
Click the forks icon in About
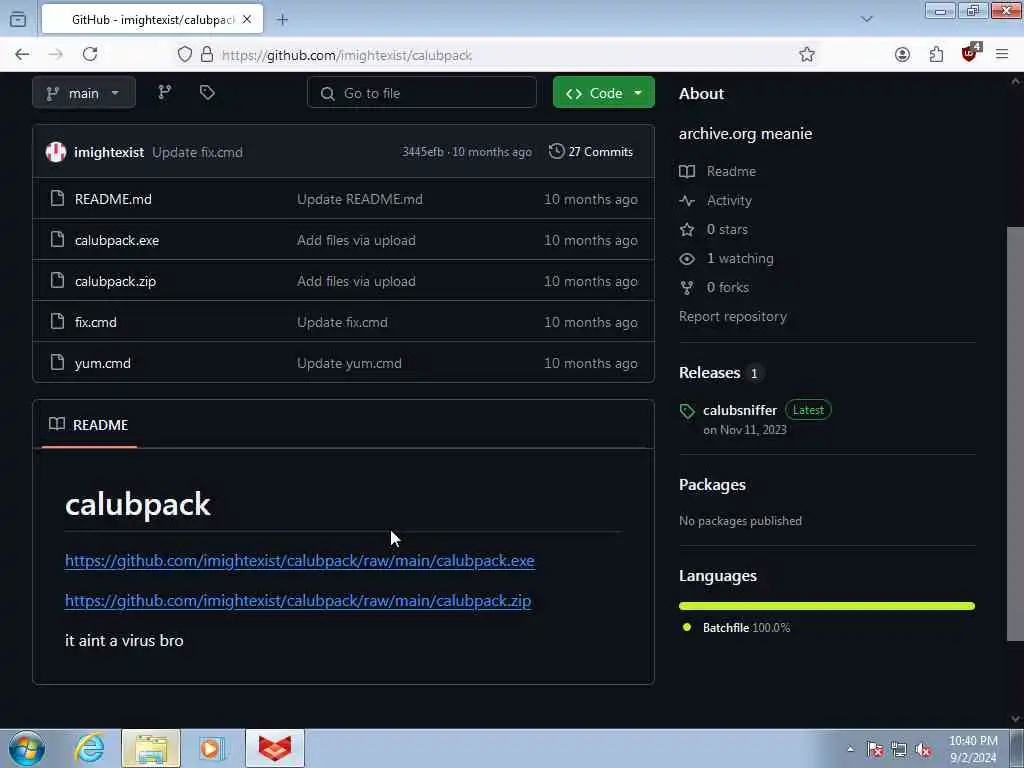(x=687, y=287)
